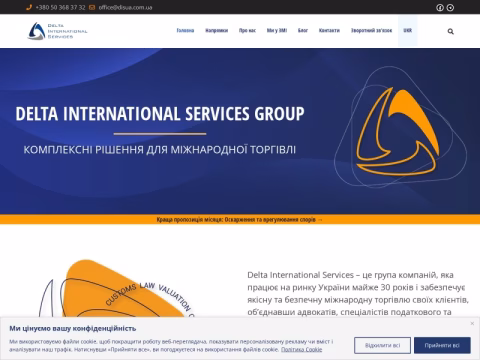
Task: Click the paragraph starting Delta International Services – це
Action: [358, 294]
